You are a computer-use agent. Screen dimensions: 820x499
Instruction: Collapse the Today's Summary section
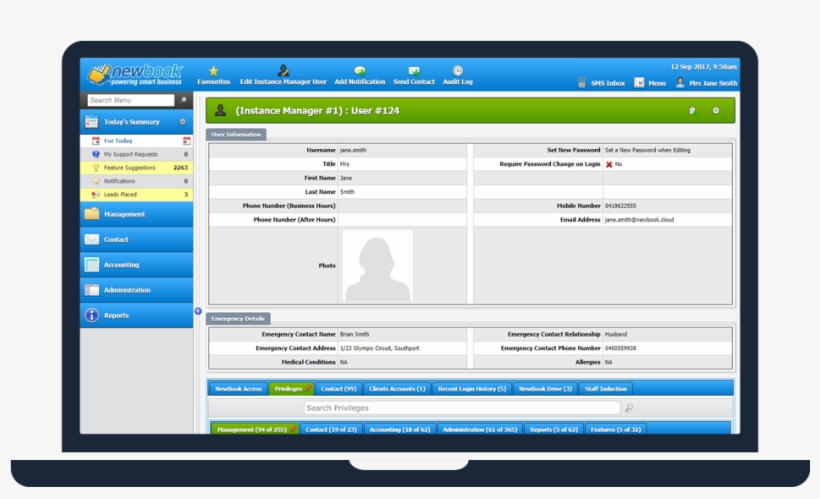(136, 122)
